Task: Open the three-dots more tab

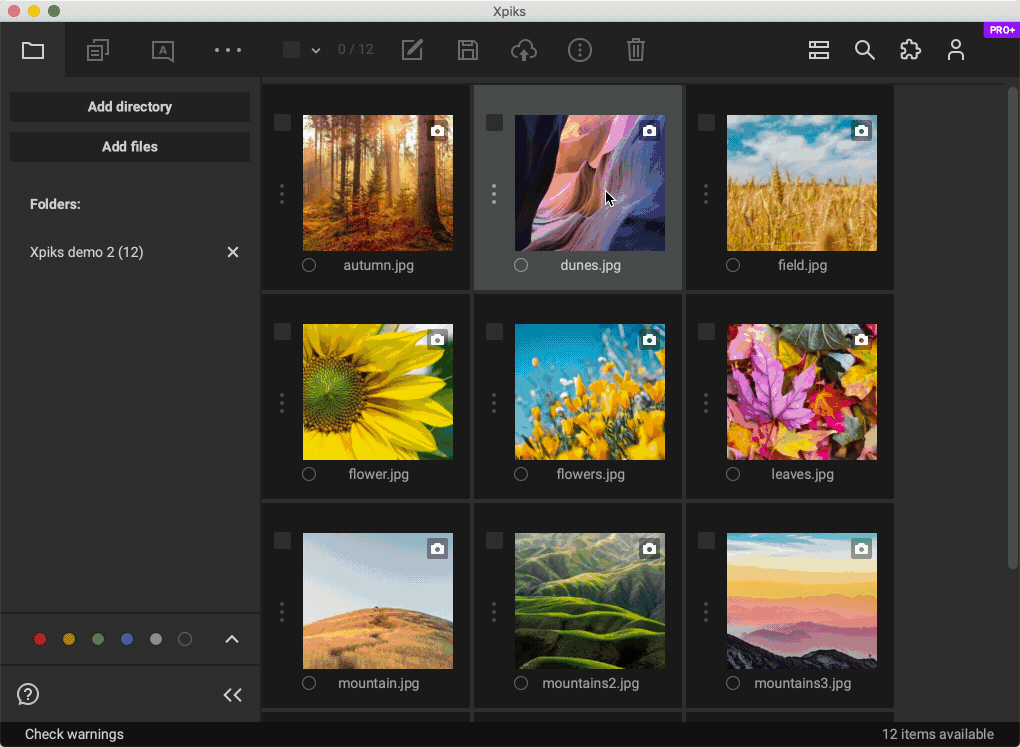Action: [x=228, y=50]
